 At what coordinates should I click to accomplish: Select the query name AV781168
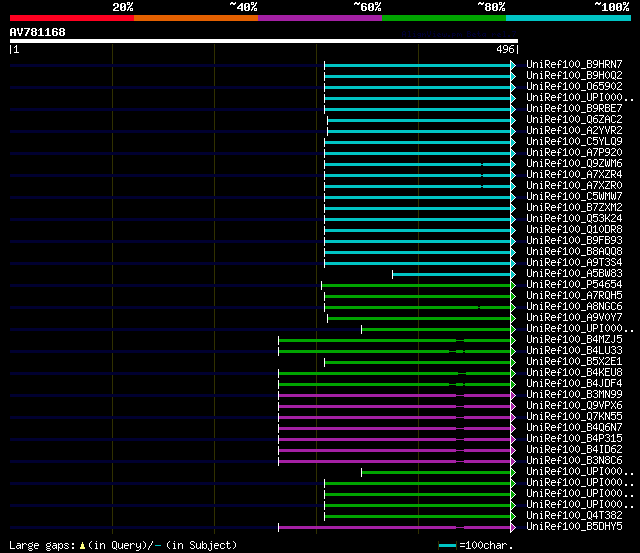(x=38, y=32)
